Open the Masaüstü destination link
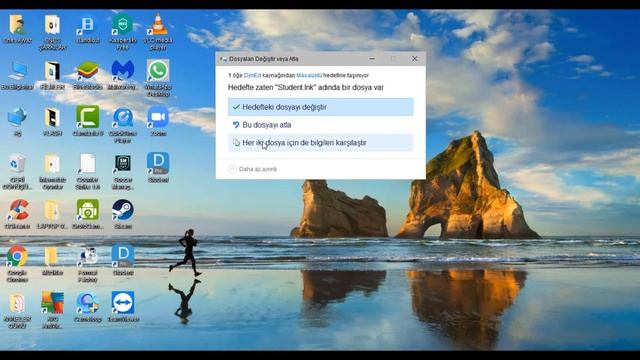640x360 pixels. pos(309,76)
